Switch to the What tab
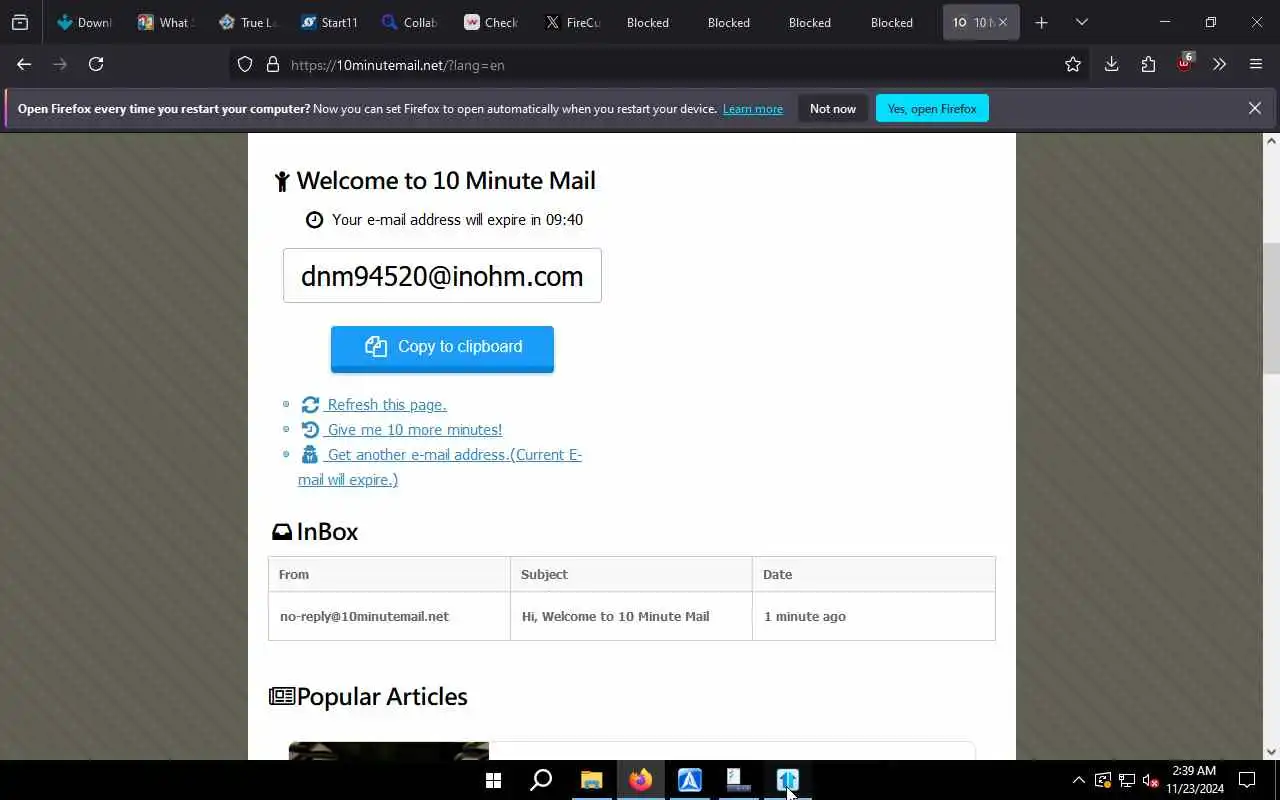1280x800 pixels. [166, 22]
